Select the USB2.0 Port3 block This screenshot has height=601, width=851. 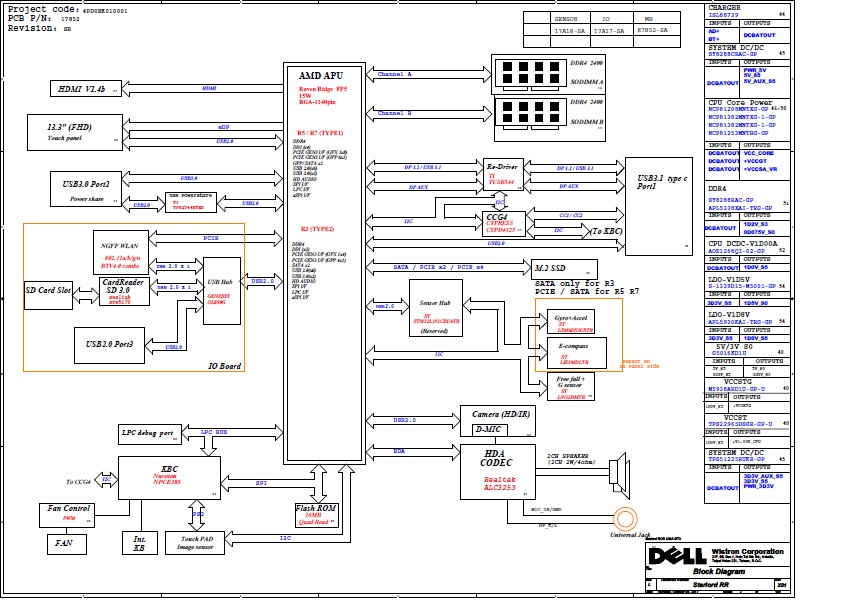point(109,345)
